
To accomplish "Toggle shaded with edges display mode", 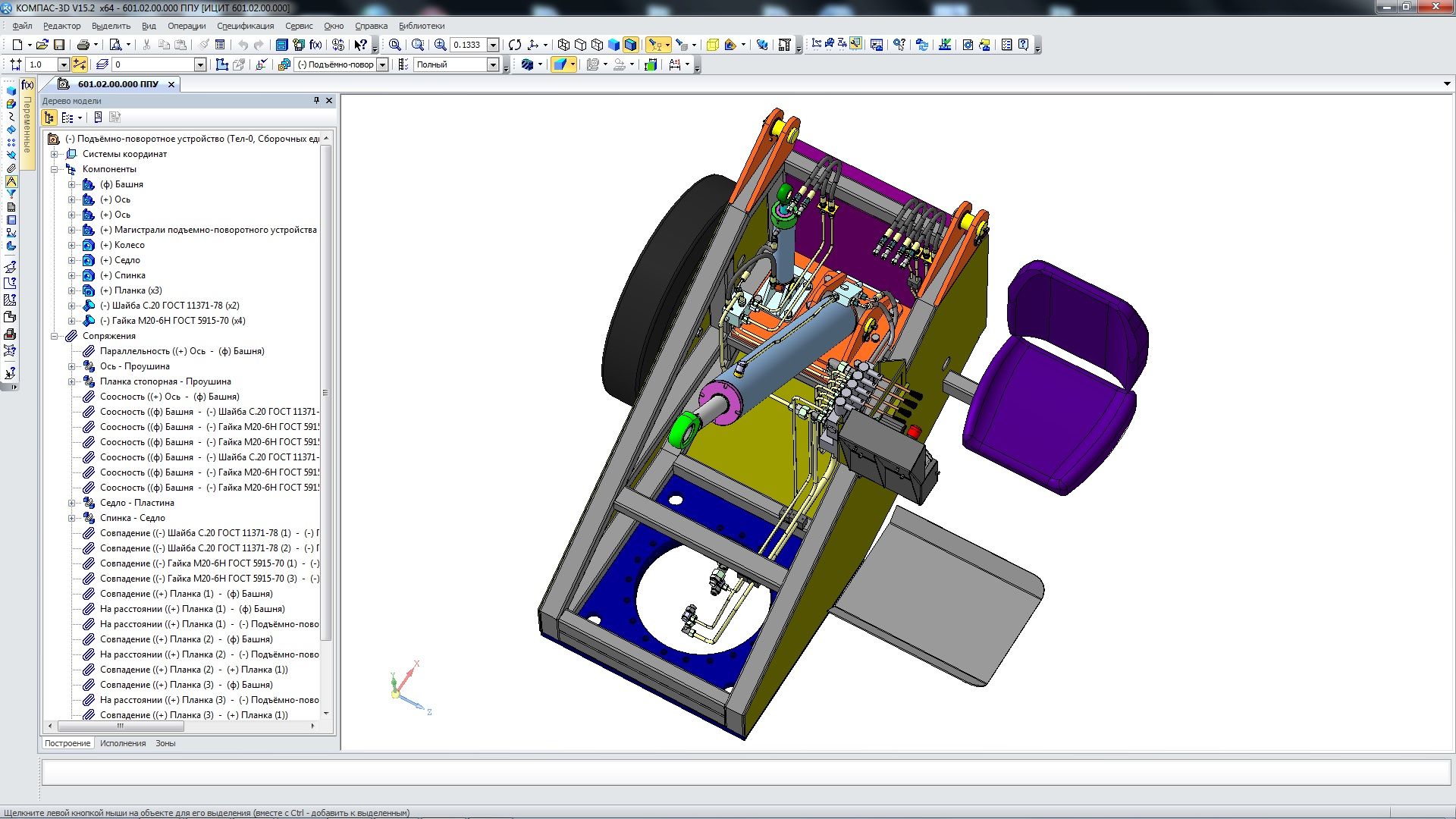I will [630, 45].
